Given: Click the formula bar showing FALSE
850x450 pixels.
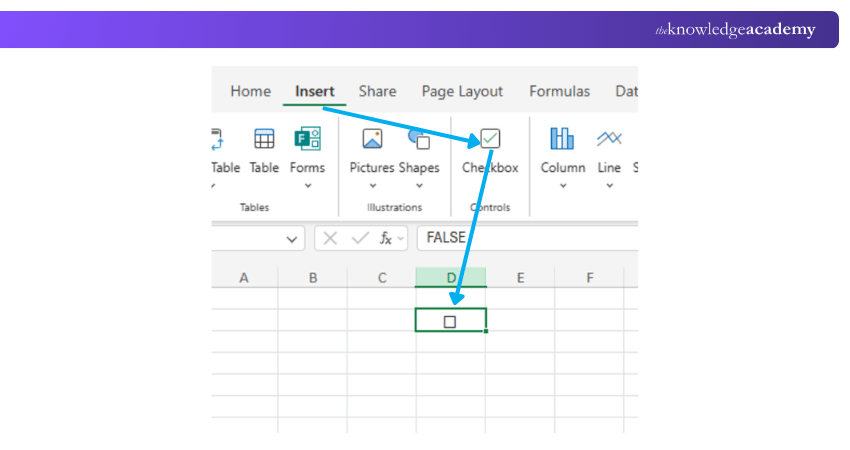Looking at the screenshot, I should (x=527, y=238).
